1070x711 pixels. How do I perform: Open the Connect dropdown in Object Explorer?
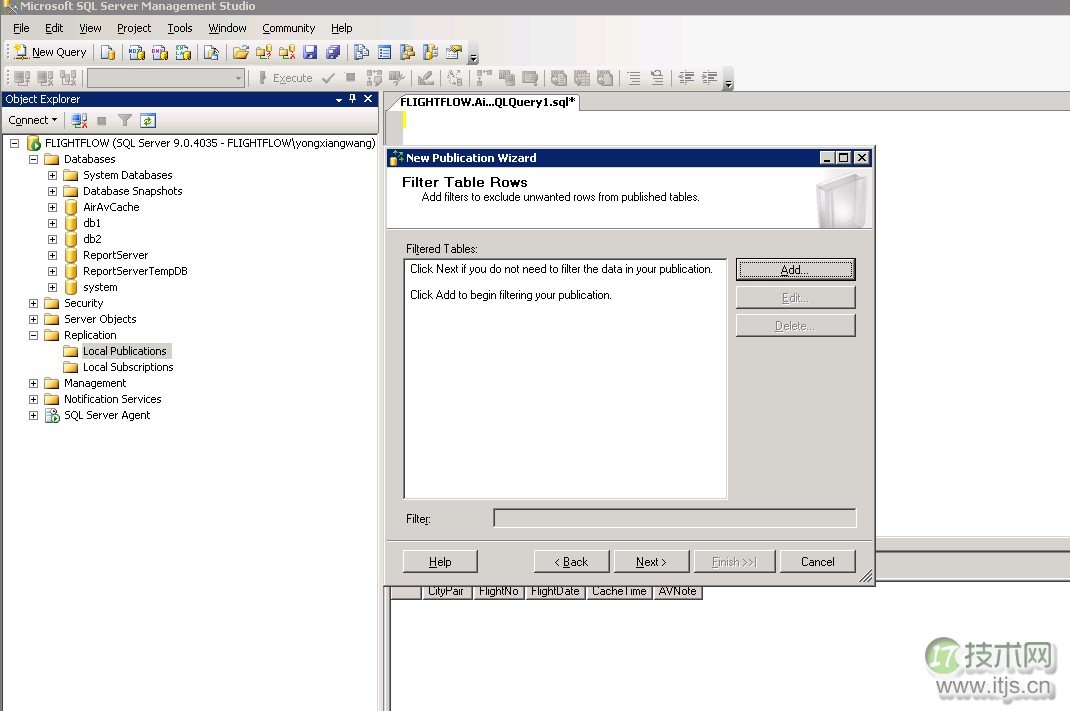(33, 120)
